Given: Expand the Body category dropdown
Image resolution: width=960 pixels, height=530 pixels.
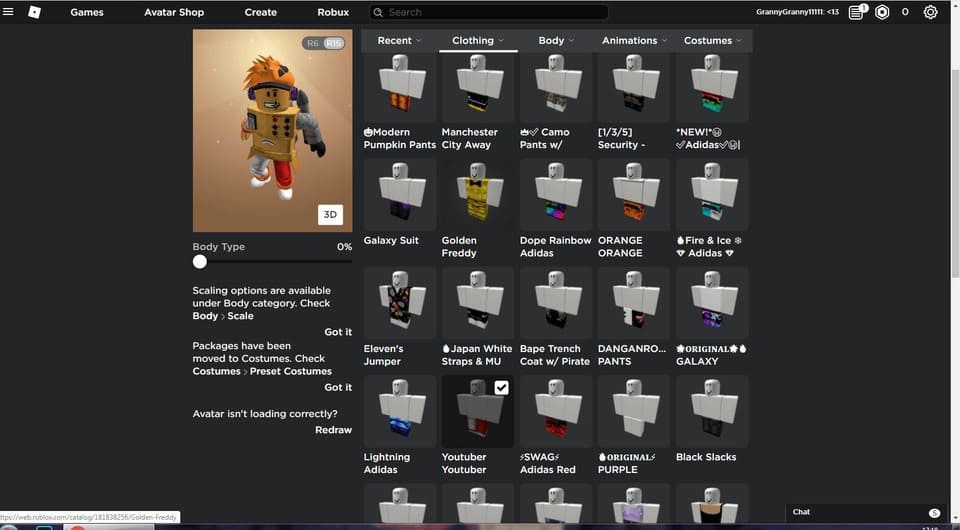Looking at the screenshot, I should pos(556,41).
